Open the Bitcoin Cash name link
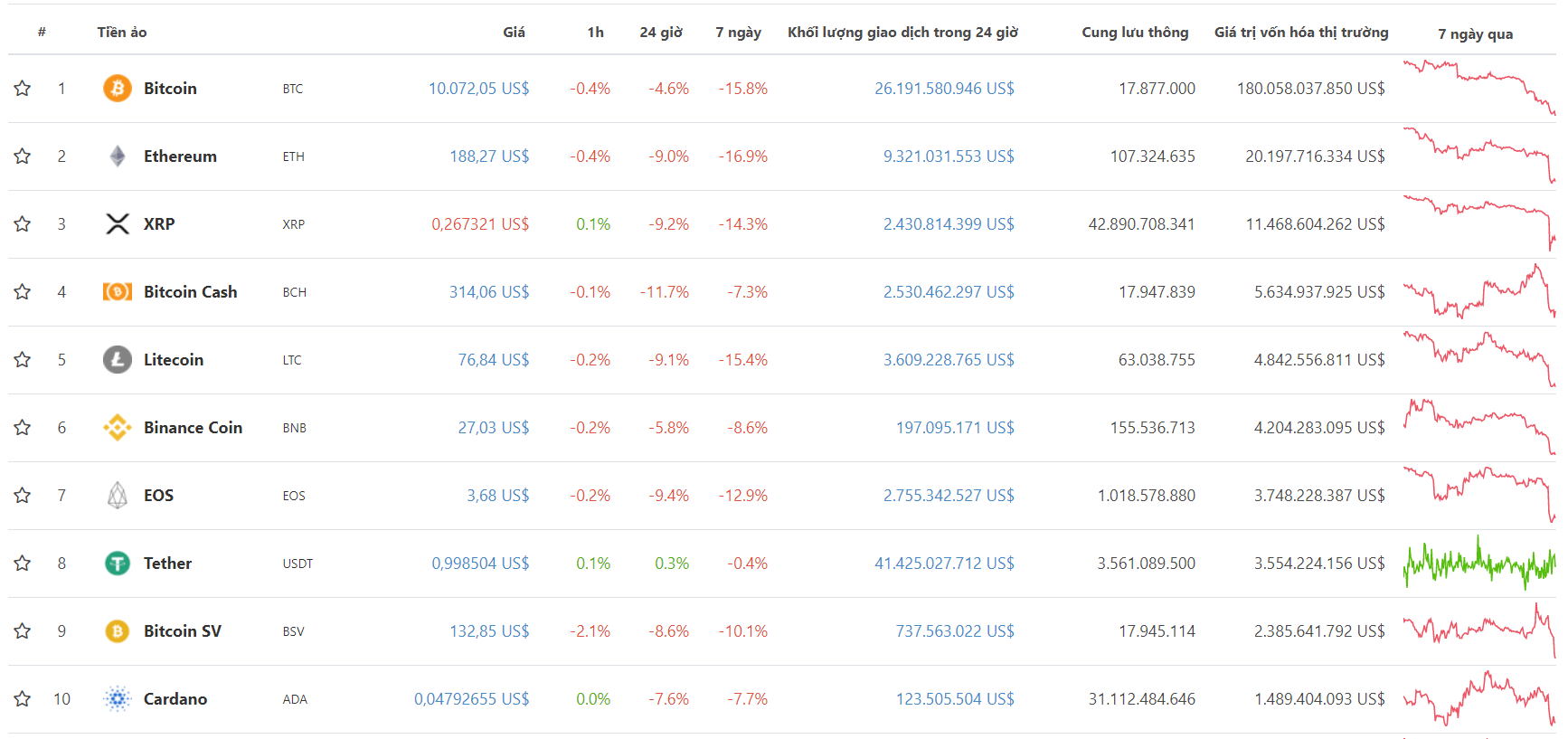This screenshot has width=1568, height=739. [x=190, y=292]
